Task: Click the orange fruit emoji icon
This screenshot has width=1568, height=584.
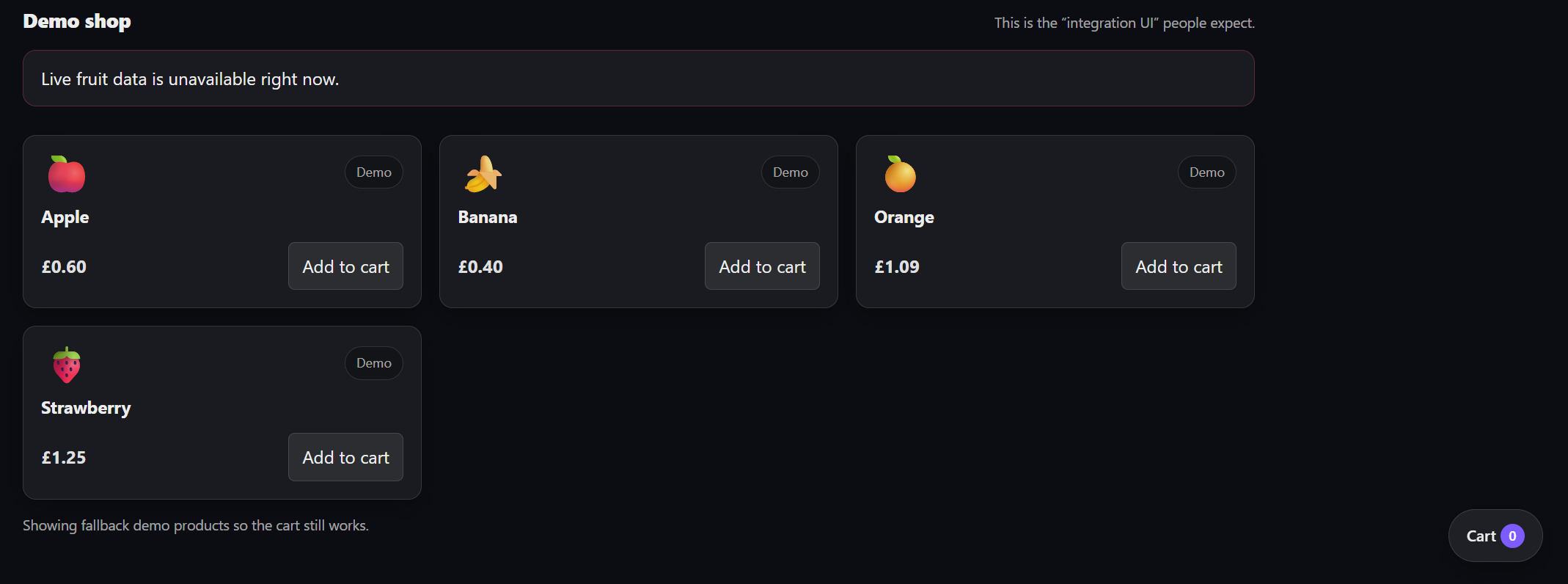Action: click(x=900, y=174)
